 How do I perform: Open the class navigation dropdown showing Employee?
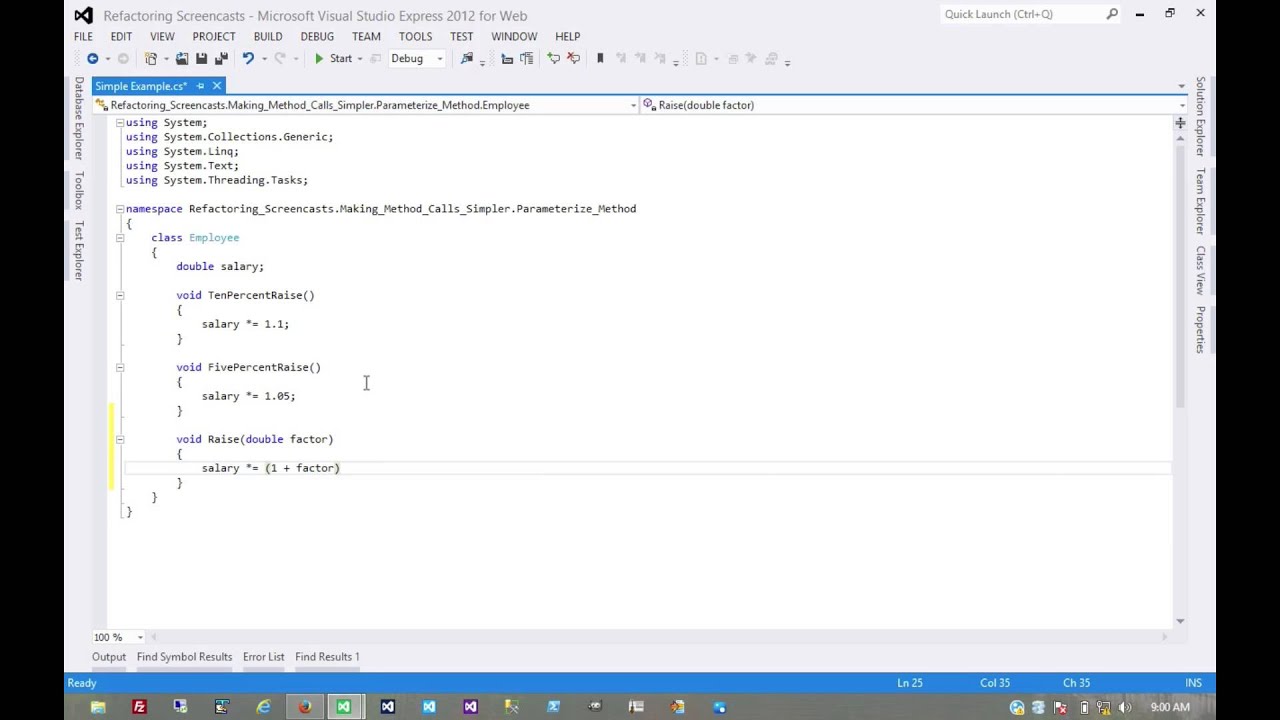pyautogui.click(x=366, y=105)
